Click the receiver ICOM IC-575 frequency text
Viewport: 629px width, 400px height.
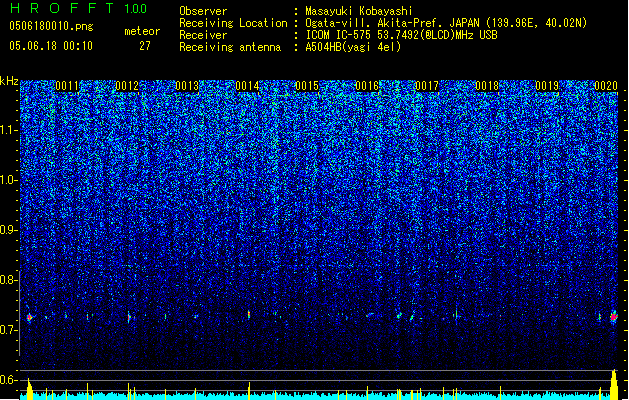pos(402,35)
